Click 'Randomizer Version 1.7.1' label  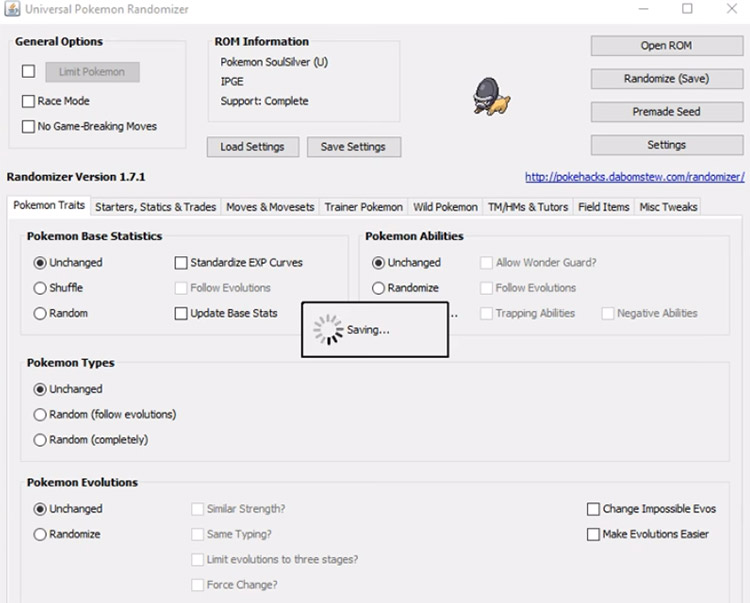(x=76, y=177)
